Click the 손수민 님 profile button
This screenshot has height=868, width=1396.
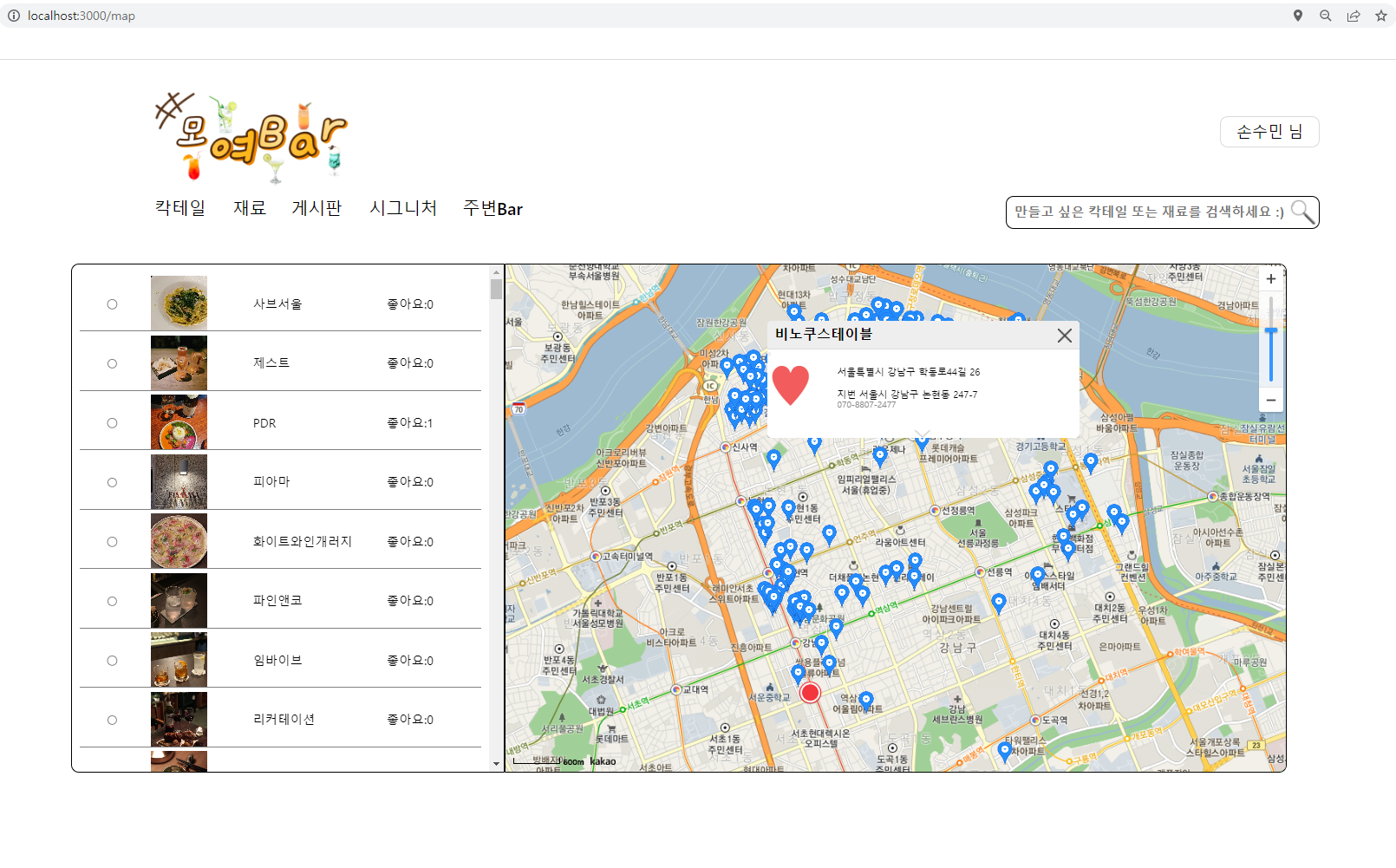point(1269,131)
